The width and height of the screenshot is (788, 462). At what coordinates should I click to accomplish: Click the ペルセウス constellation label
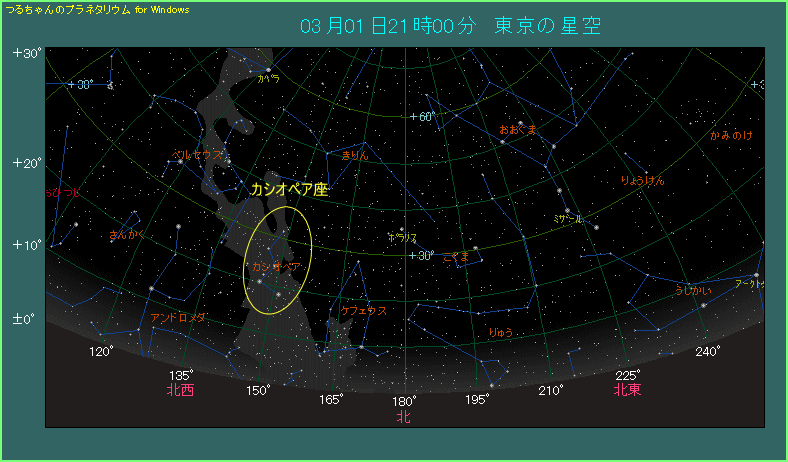click(x=199, y=155)
